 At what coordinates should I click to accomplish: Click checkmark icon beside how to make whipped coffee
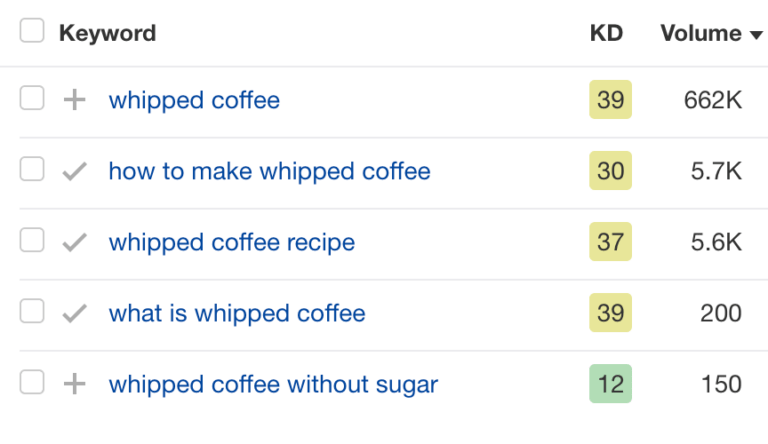pos(74,171)
